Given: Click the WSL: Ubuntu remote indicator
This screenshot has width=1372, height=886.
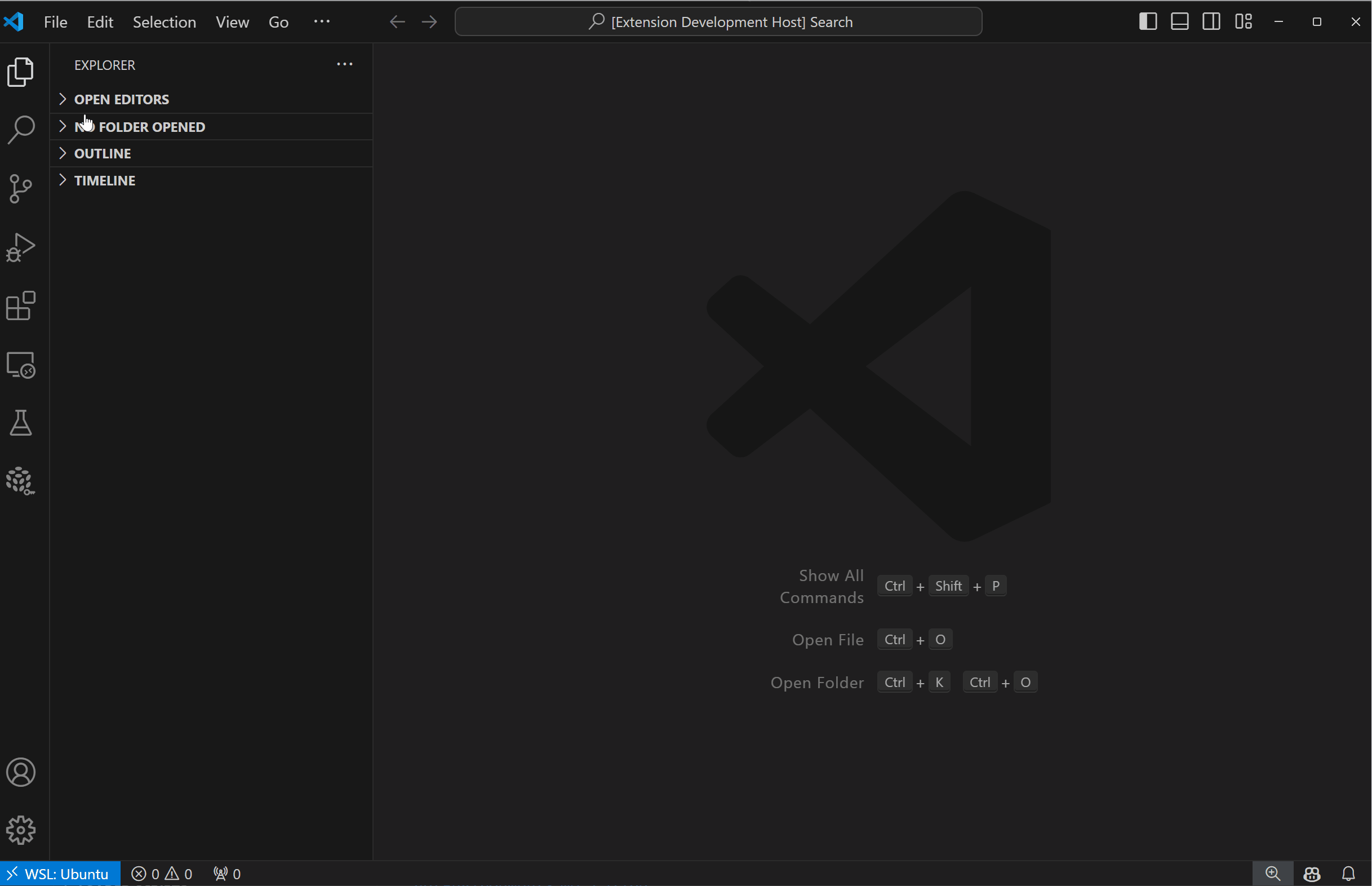Looking at the screenshot, I should click(x=60, y=874).
